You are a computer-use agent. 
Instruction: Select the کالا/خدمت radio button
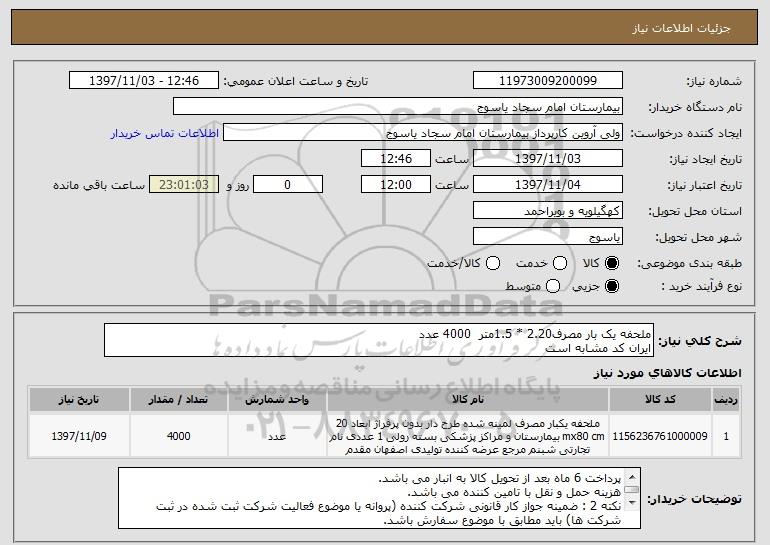point(493,264)
